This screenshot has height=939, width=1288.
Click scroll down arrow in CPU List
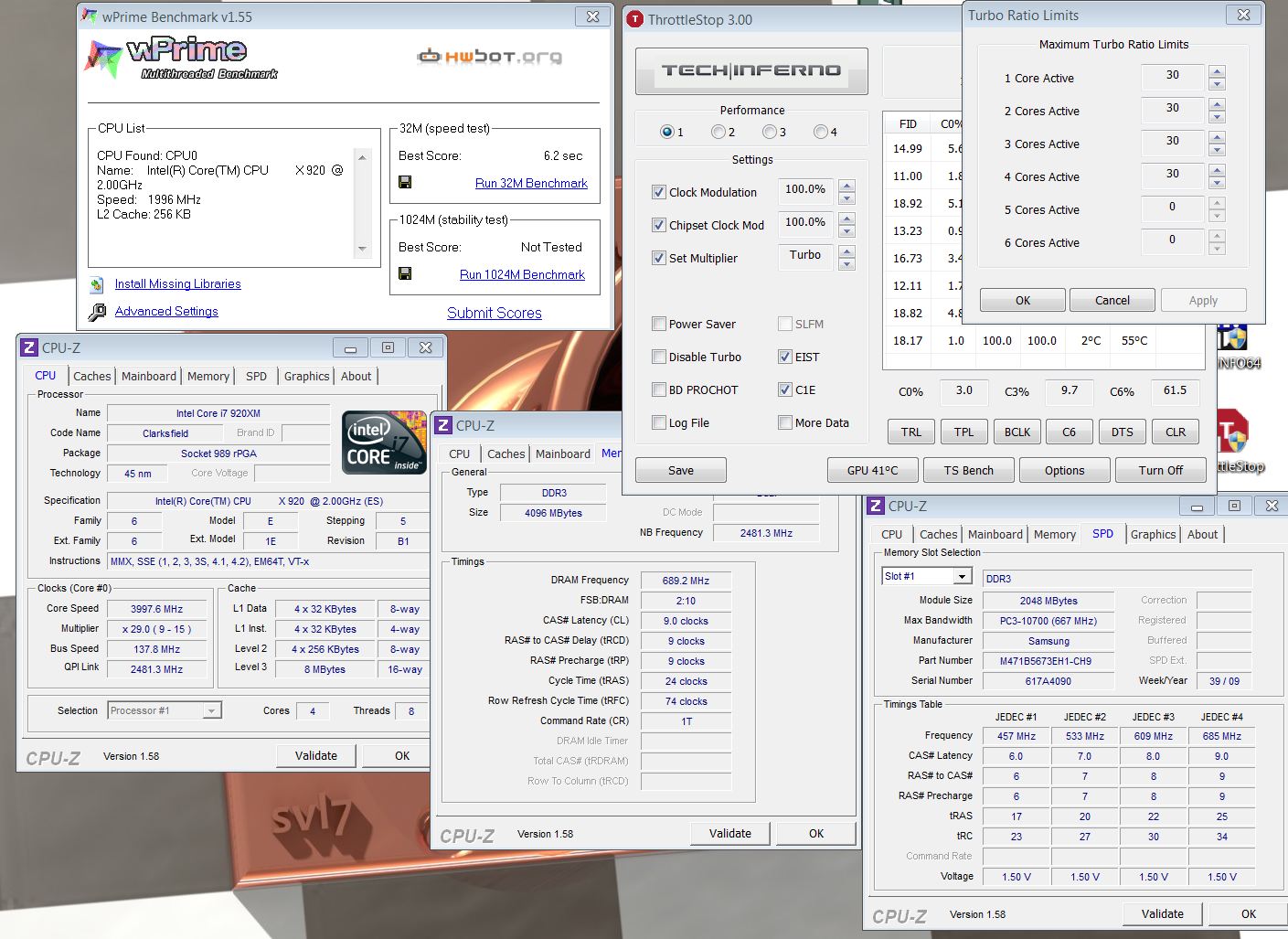tap(363, 249)
